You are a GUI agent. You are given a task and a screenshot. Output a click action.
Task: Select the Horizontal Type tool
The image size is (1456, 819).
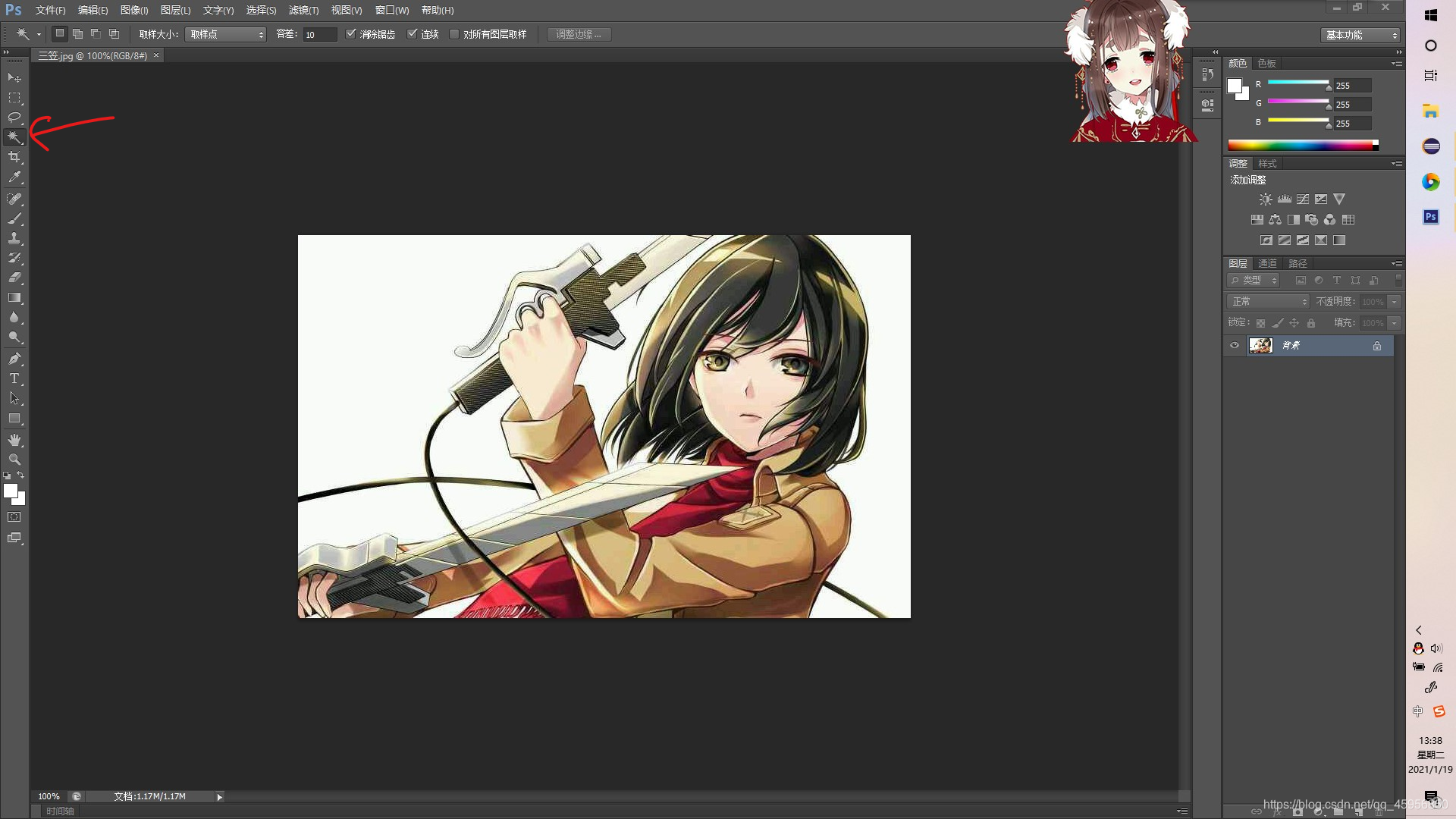(14, 378)
